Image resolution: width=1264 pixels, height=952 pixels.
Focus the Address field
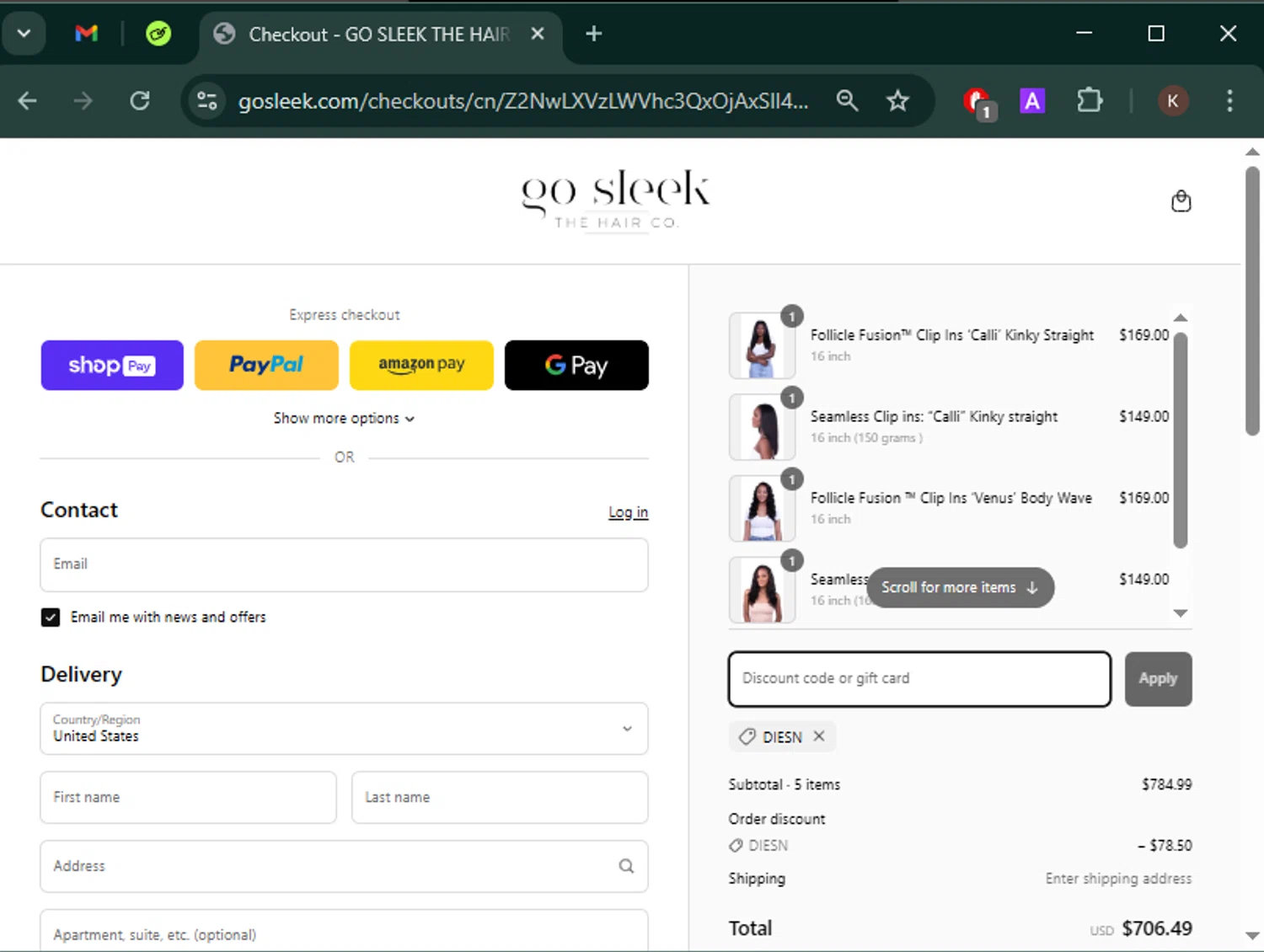(344, 866)
